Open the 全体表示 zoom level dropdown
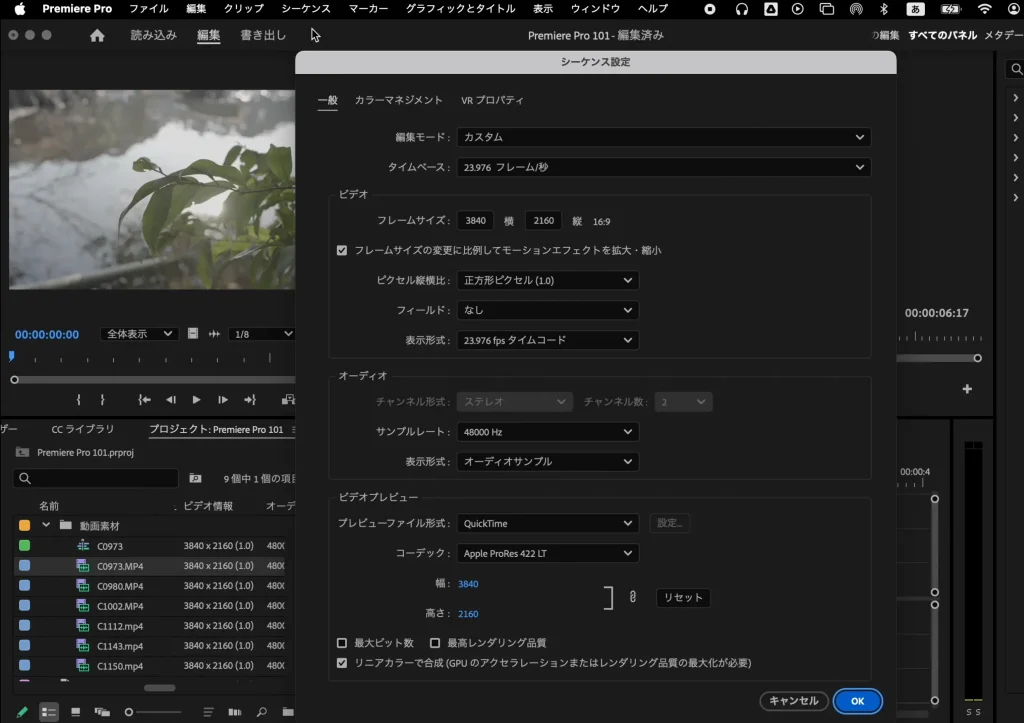Image resolution: width=1024 pixels, height=723 pixels. [138, 333]
